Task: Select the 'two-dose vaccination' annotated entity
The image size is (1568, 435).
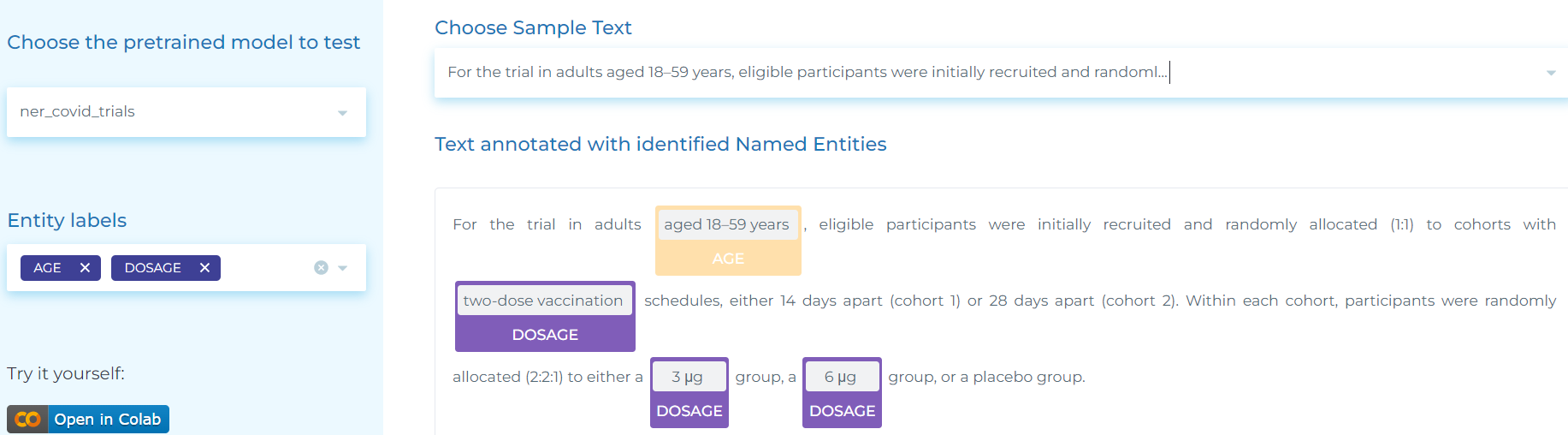Action: point(543,301)
